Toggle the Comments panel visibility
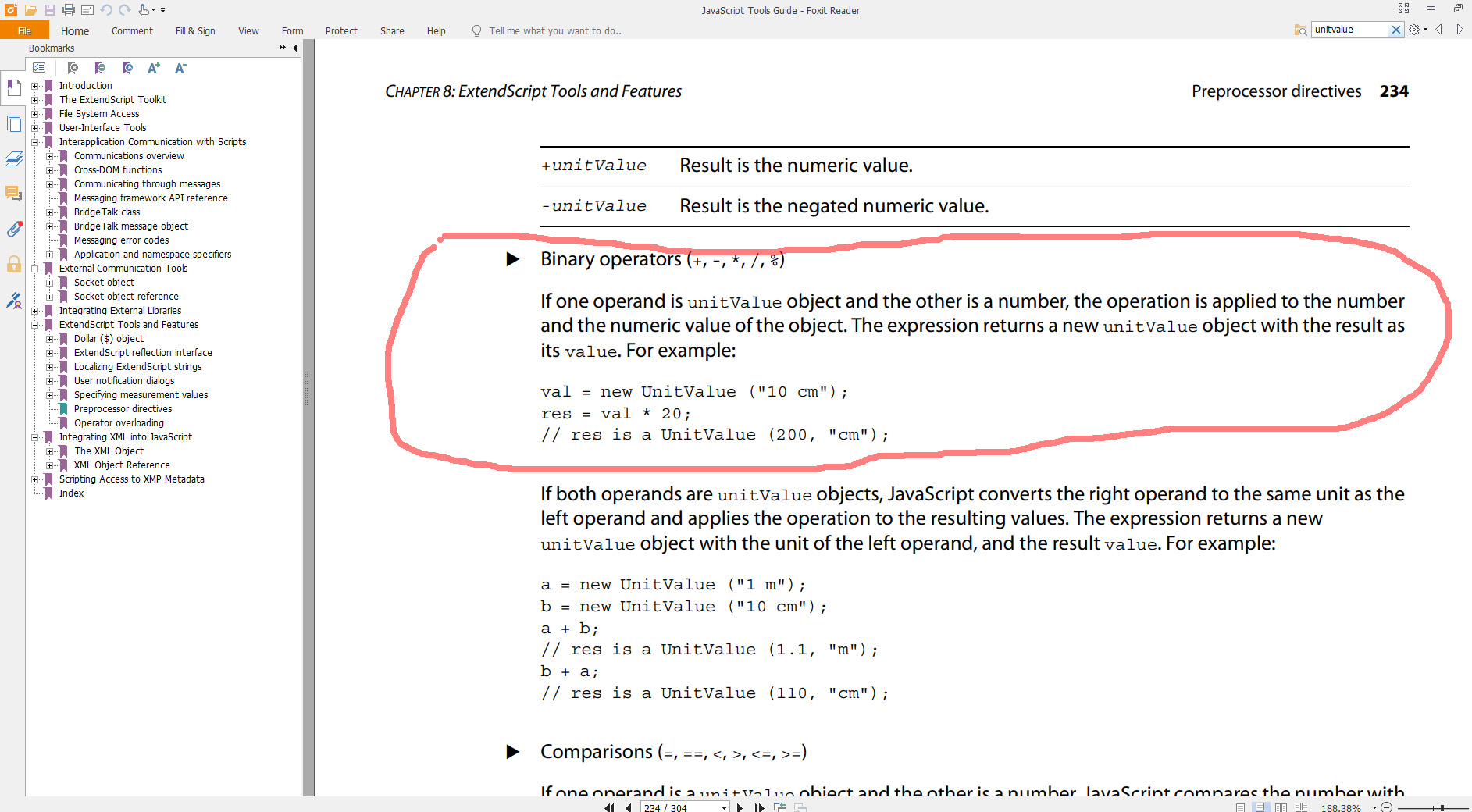This screenshot has width=1472, height=812. [13, 194]
